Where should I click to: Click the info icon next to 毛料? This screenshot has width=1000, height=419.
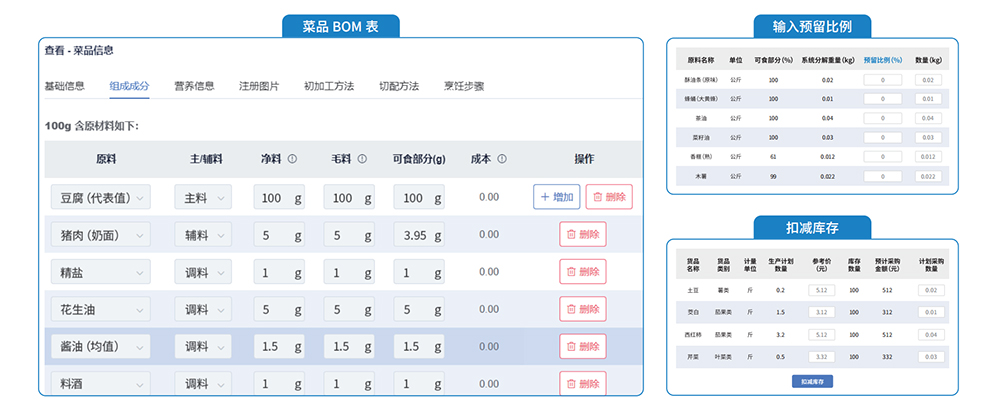(362, 158)
